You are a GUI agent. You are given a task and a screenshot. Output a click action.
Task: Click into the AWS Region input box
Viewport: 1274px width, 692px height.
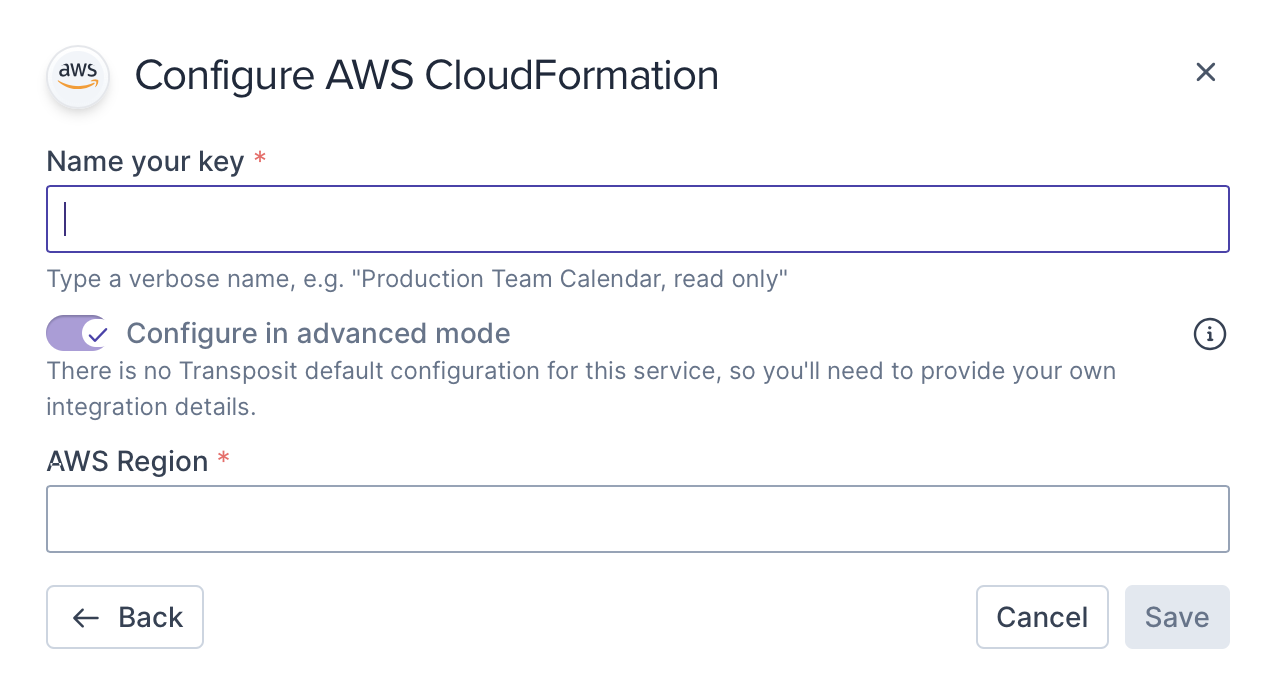coord(637,519)
